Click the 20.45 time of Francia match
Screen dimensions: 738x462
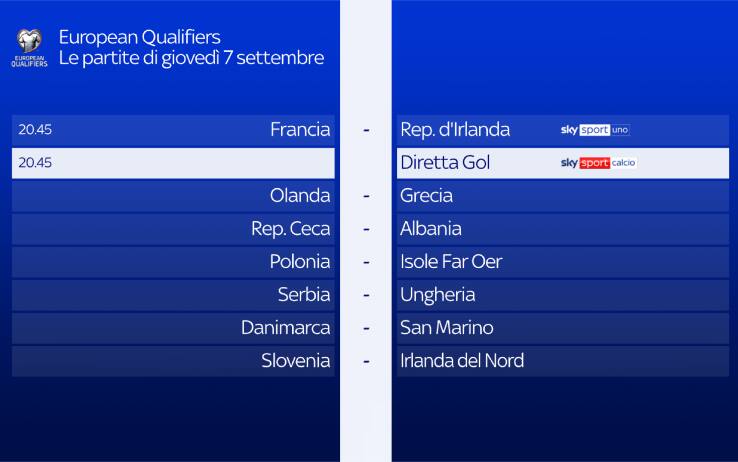click(x=35, y=130)
